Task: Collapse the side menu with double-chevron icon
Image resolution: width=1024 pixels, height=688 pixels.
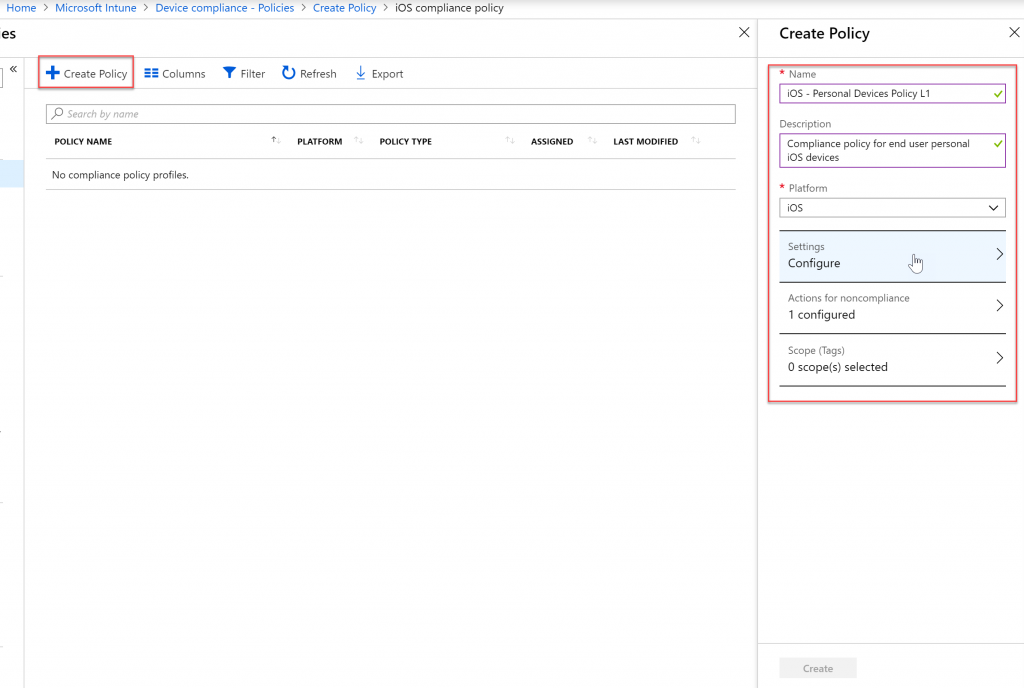Action: click(x=13, y=69)
